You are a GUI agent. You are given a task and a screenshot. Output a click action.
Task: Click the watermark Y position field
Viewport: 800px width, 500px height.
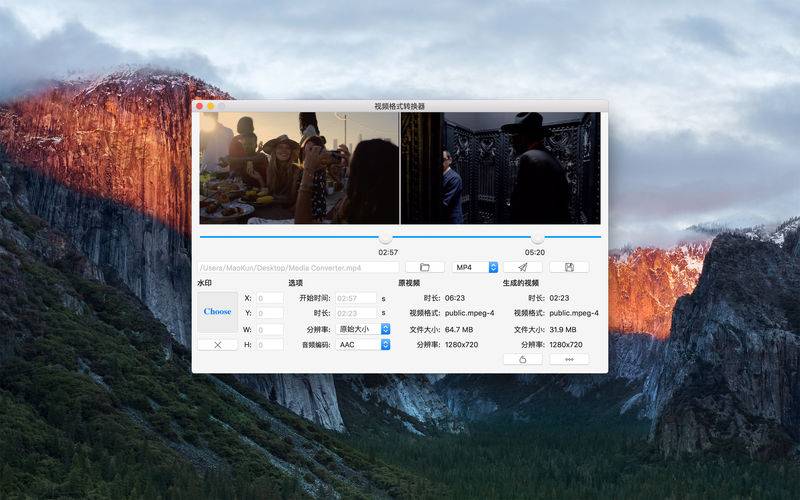click(x=270, y=313)
